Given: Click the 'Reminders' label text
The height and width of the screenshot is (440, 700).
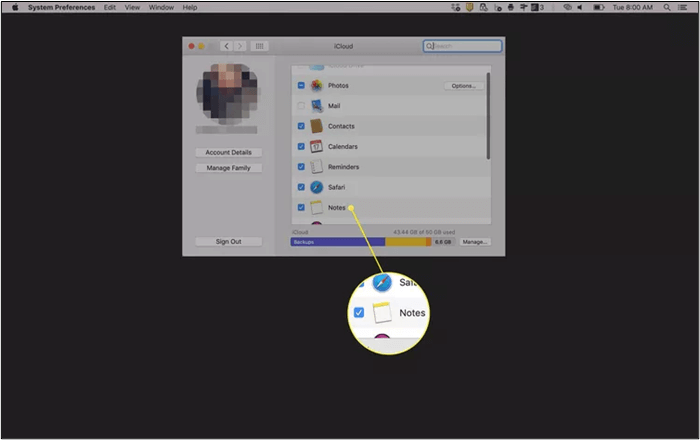Looking at the screenshot, I should [x=343, y=167].
